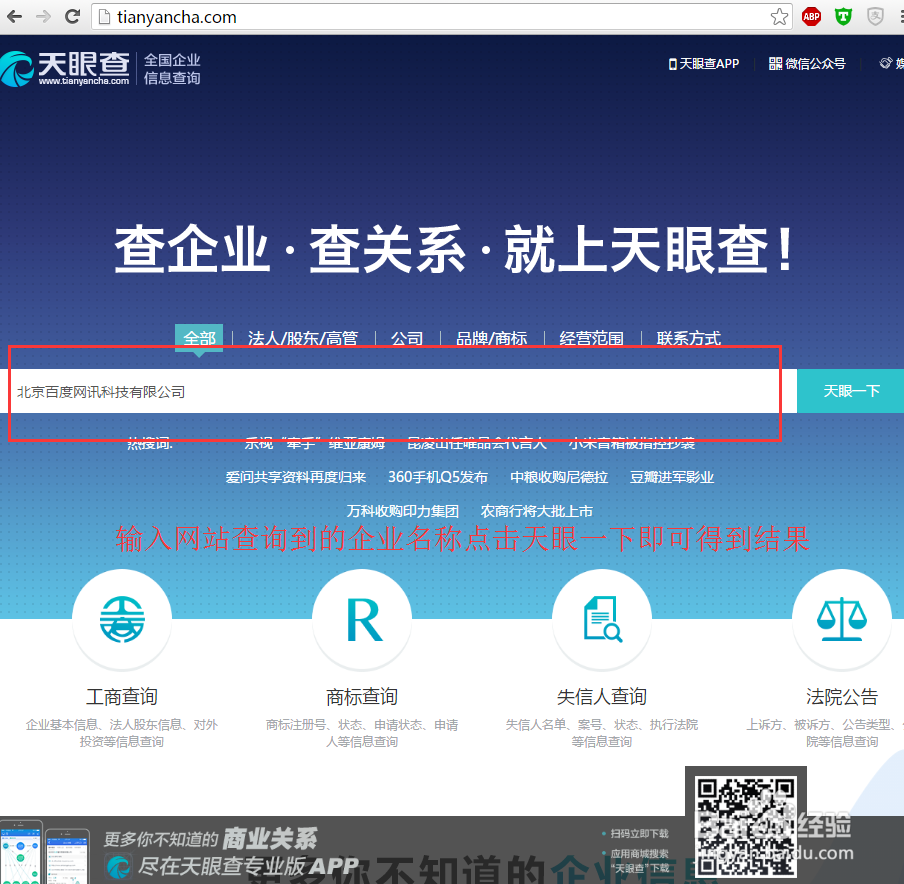
Task: Select the 全部 search tab
Action: 199,338
